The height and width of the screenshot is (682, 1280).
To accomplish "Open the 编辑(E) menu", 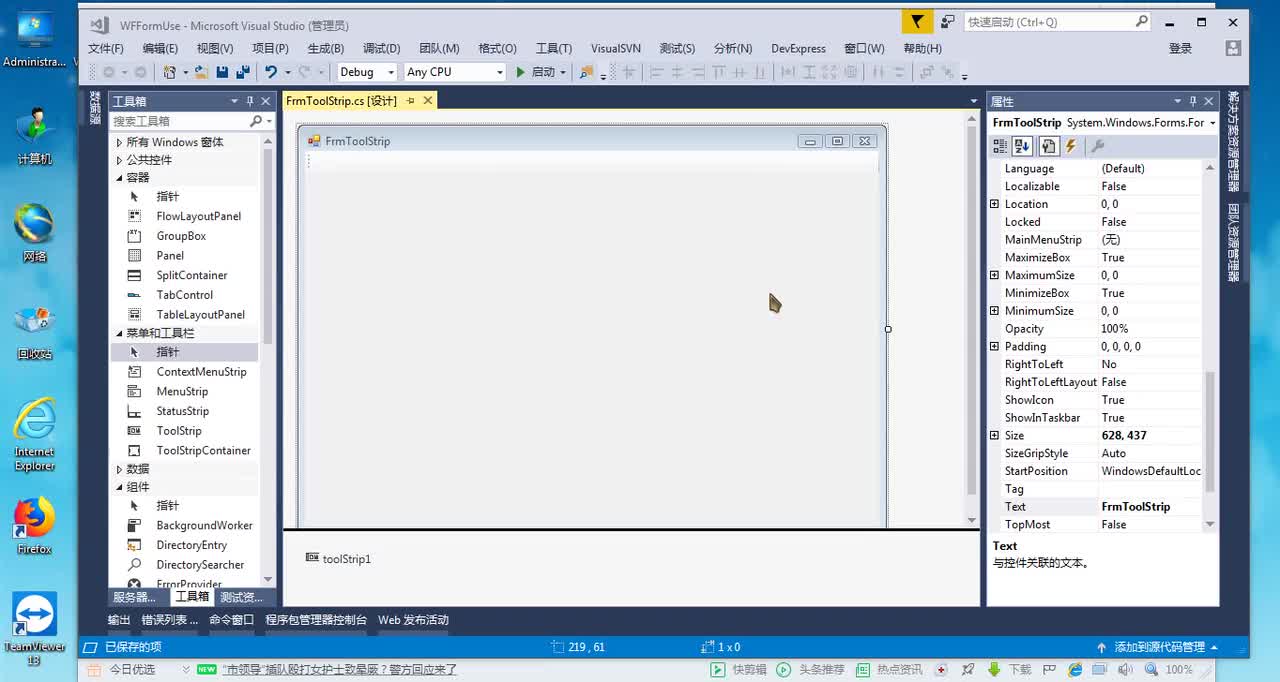I will (160, 48).
